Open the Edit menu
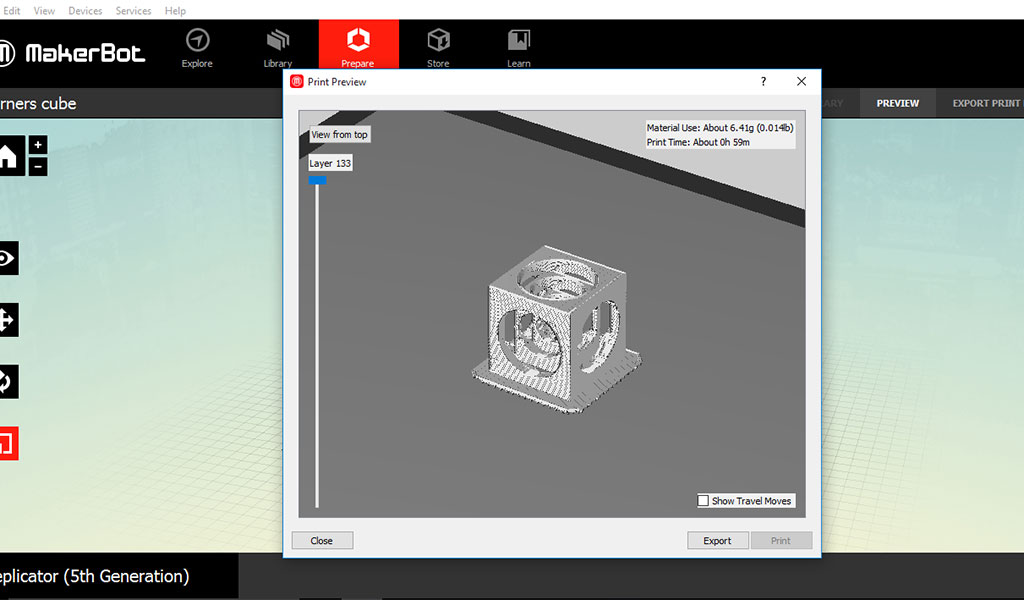 11,10
